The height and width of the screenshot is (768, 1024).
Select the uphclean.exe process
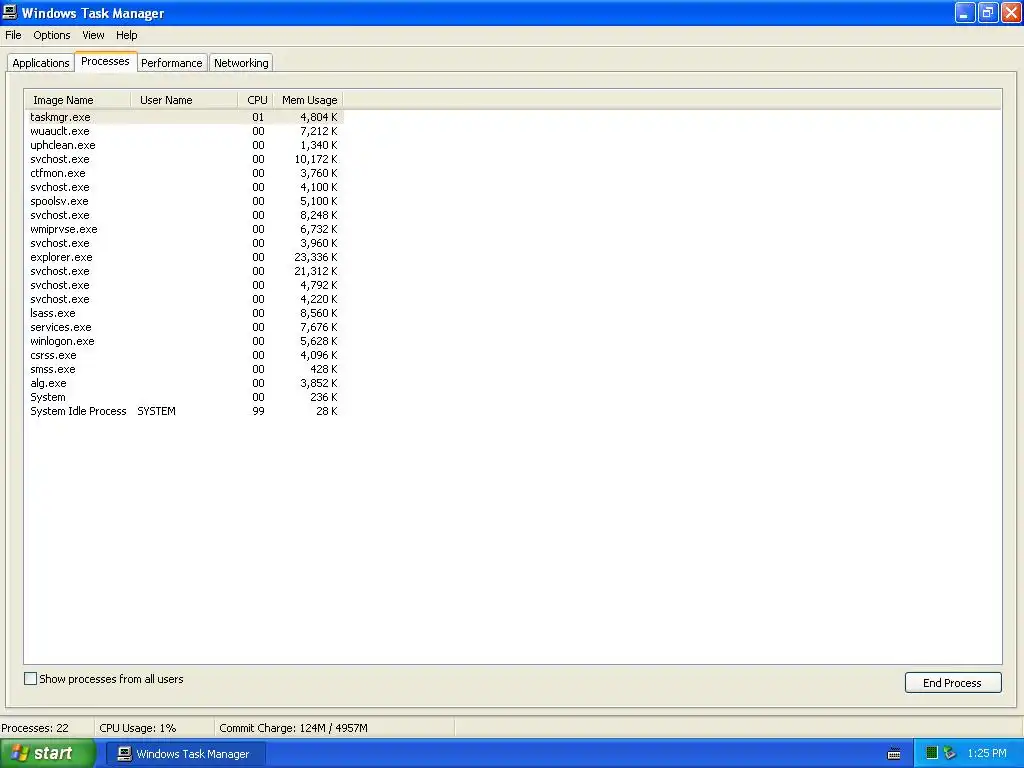tap(184, 145)
